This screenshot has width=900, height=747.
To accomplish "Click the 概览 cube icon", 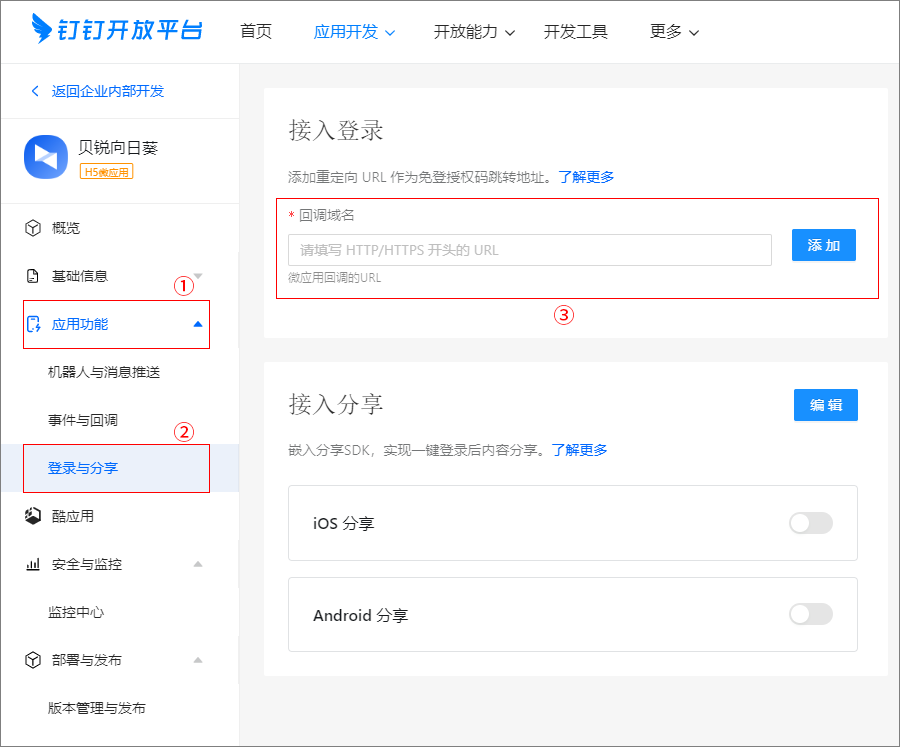I will (33, 228).
